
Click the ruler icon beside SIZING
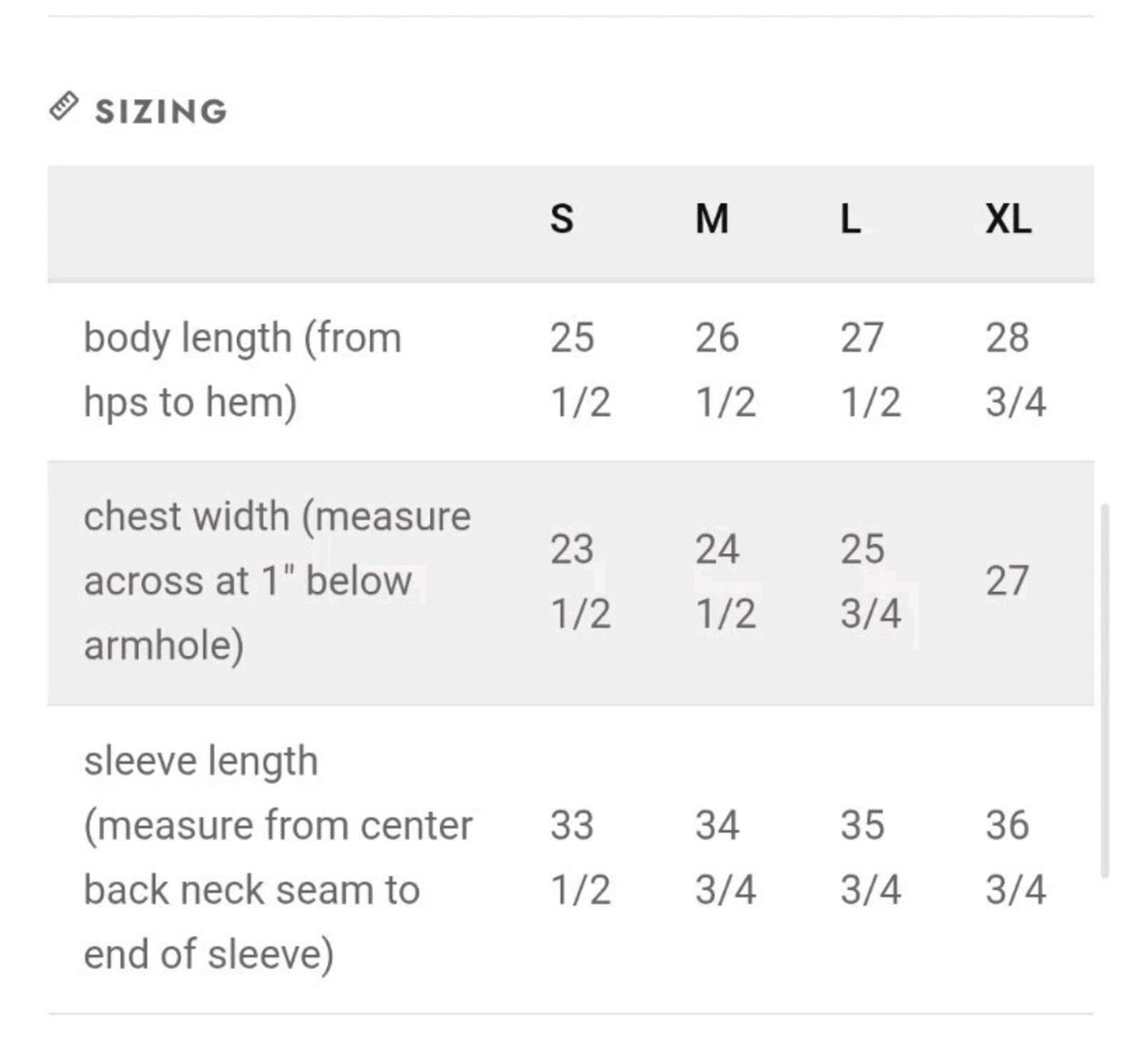click(64, 106)
